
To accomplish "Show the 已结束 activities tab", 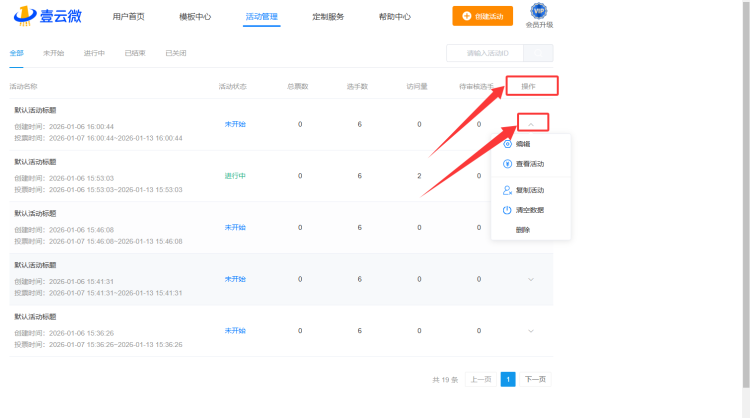I will (135, 53).
